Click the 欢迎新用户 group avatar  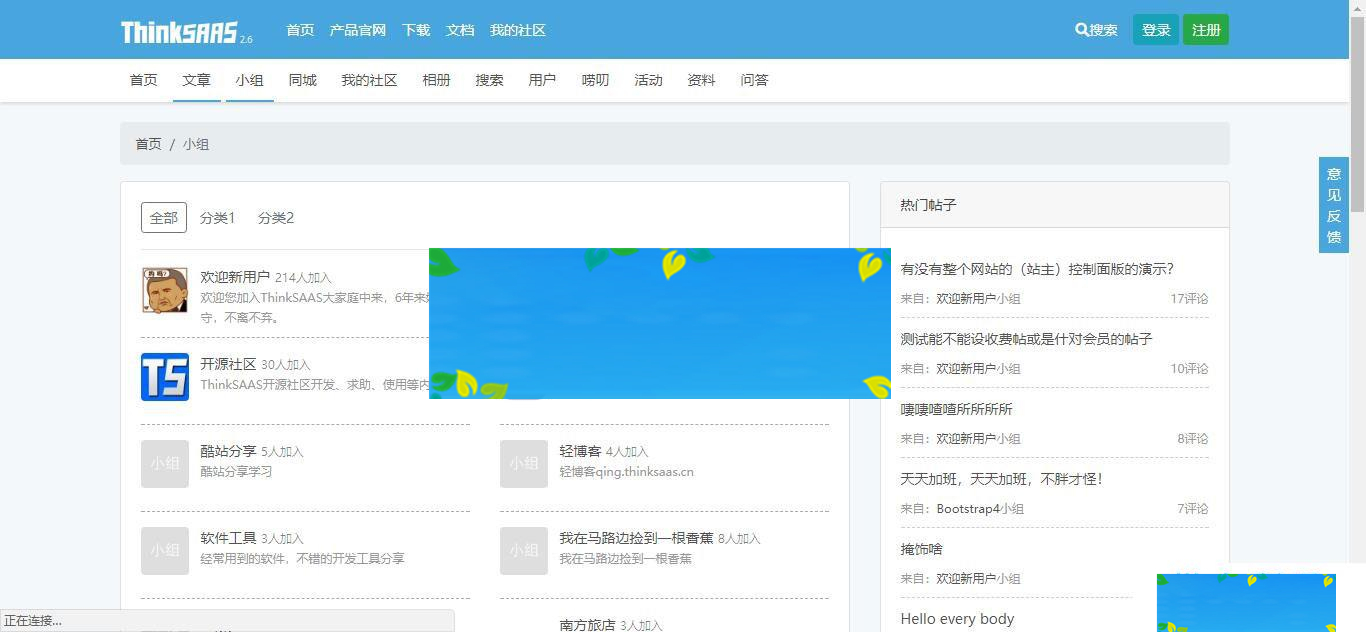click(164, 290)
